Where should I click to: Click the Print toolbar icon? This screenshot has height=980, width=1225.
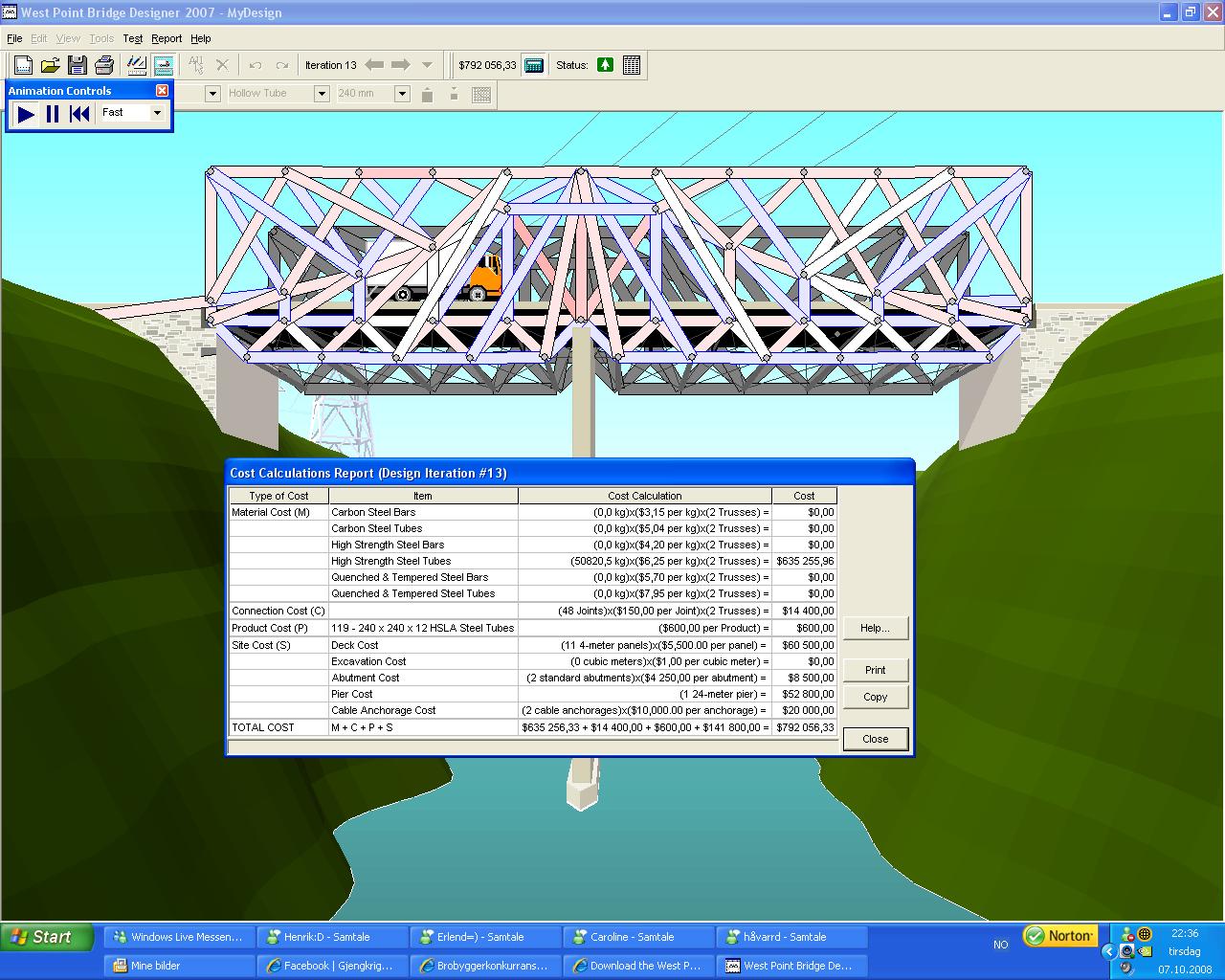tap(104, 65)
